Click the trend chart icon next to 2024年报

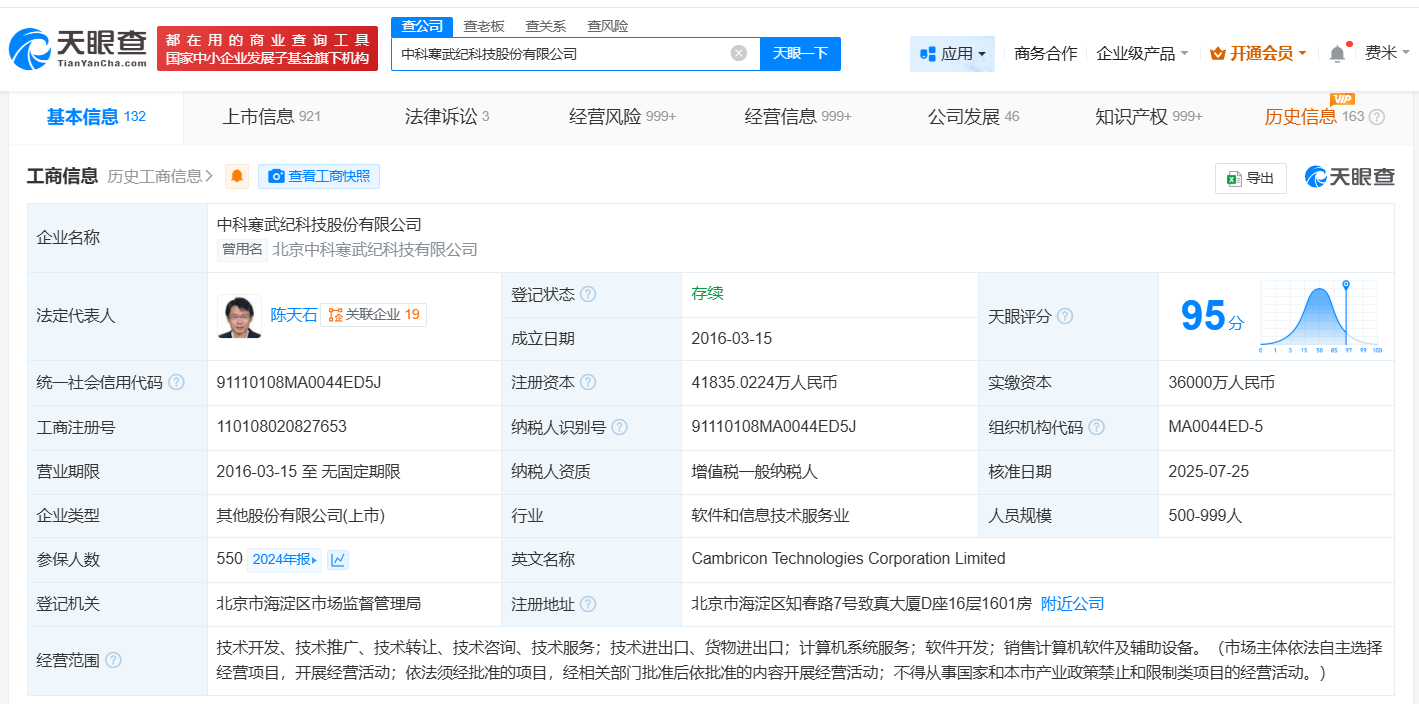pyautogui.click(x=338, y=559)
